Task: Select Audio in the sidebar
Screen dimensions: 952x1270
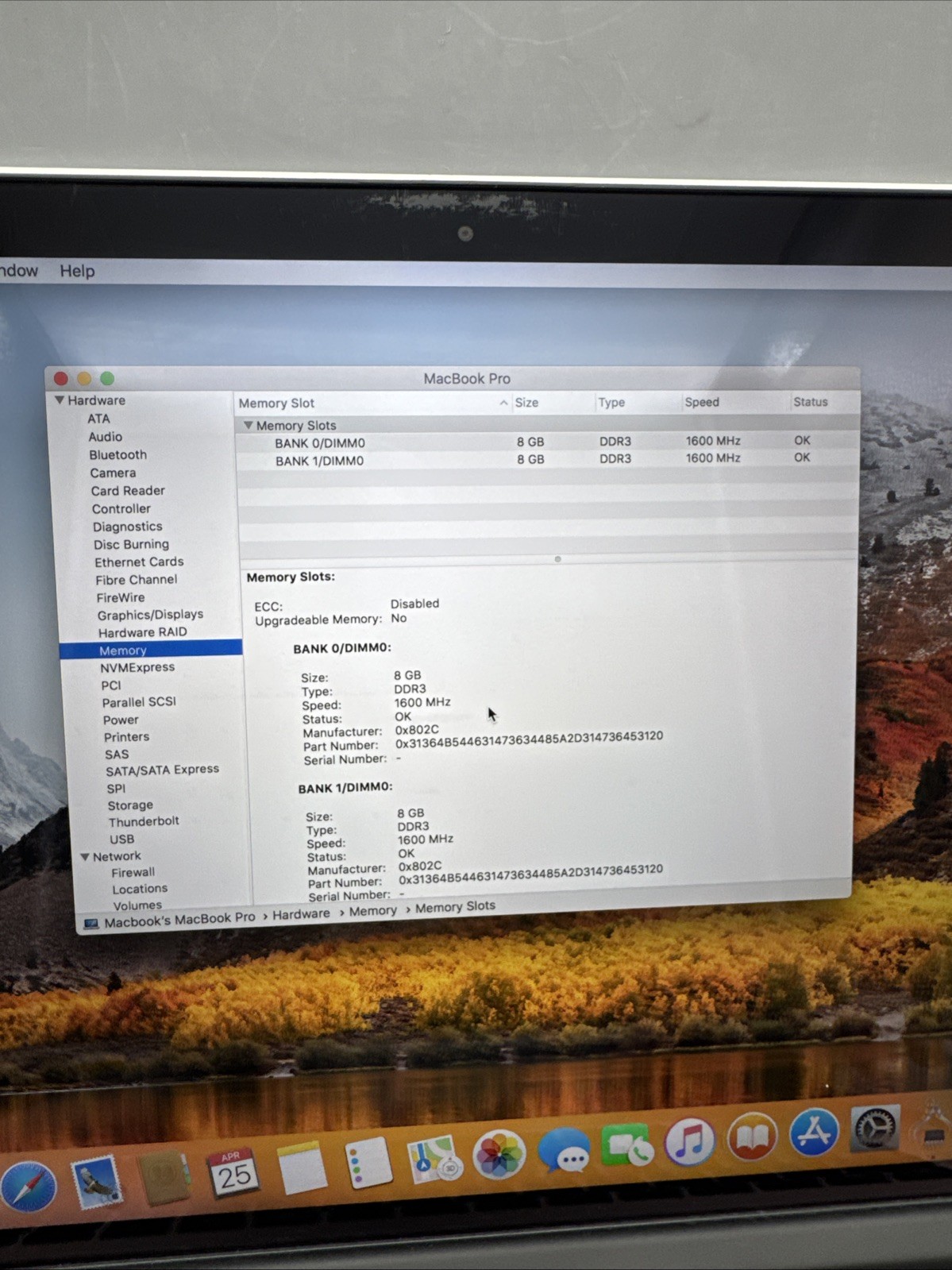Action: tap(106, 437)
